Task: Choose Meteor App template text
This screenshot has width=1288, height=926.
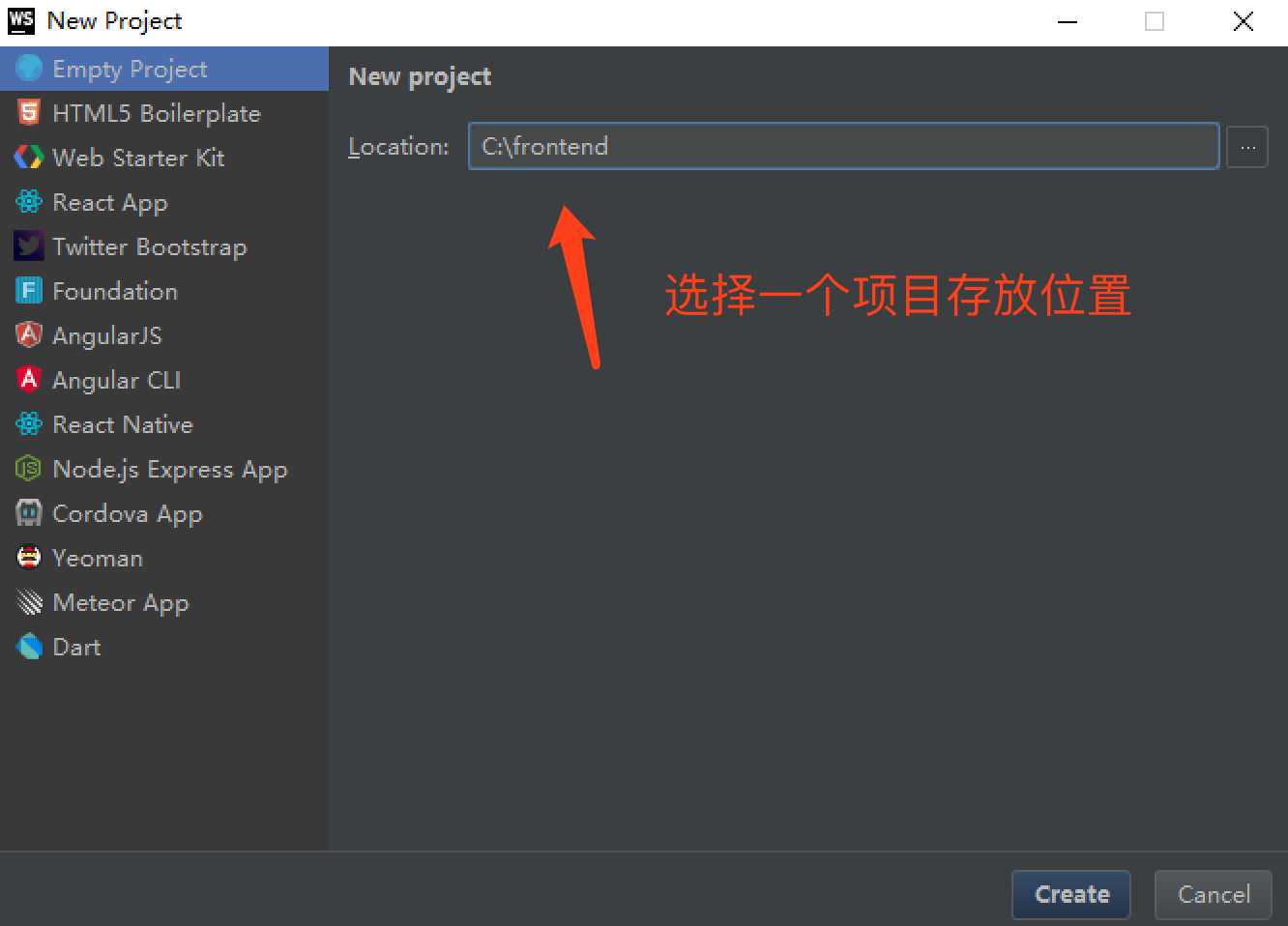Action: [x=121, y=603]
